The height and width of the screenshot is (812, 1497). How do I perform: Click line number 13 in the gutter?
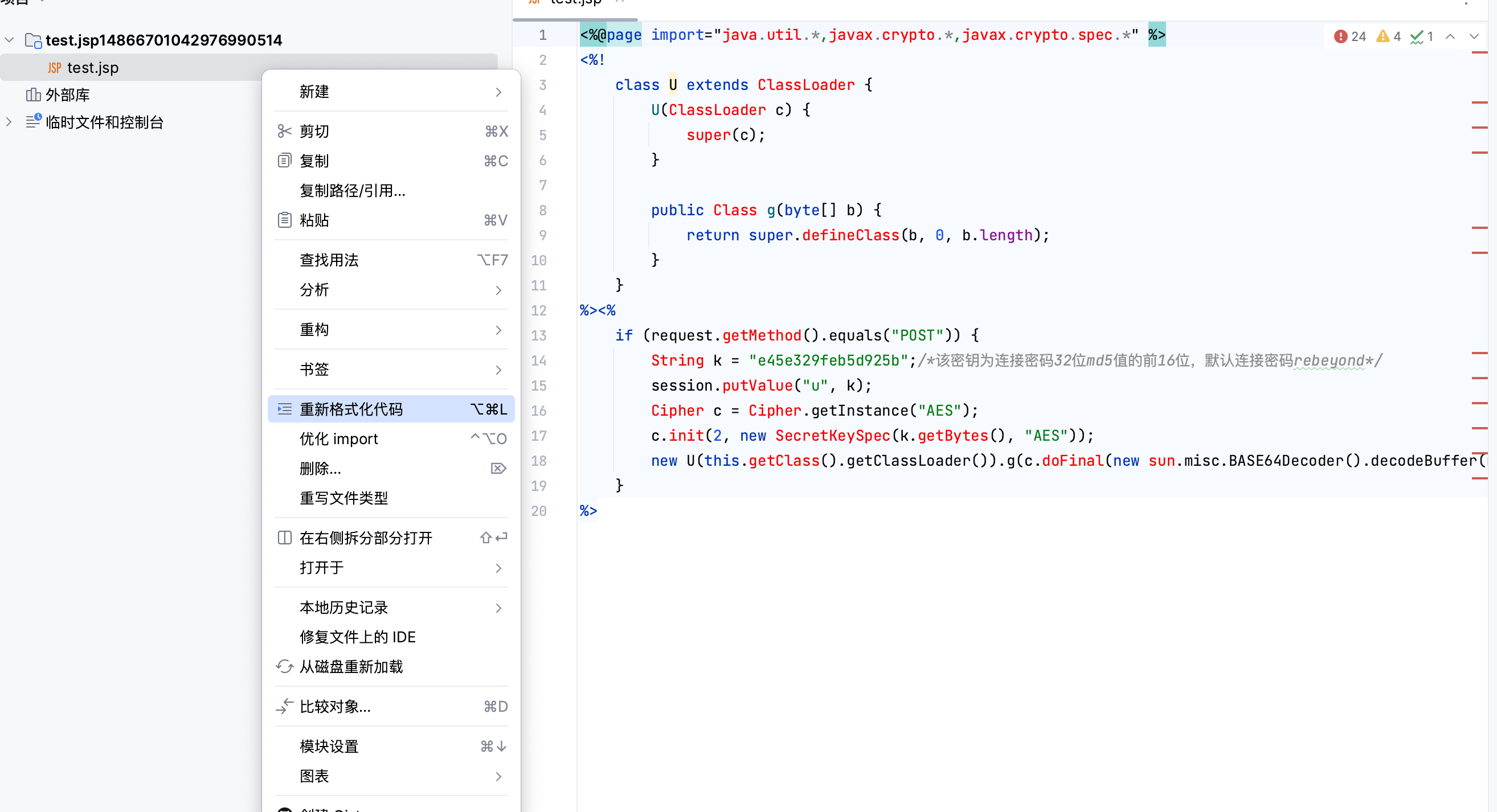539,336
